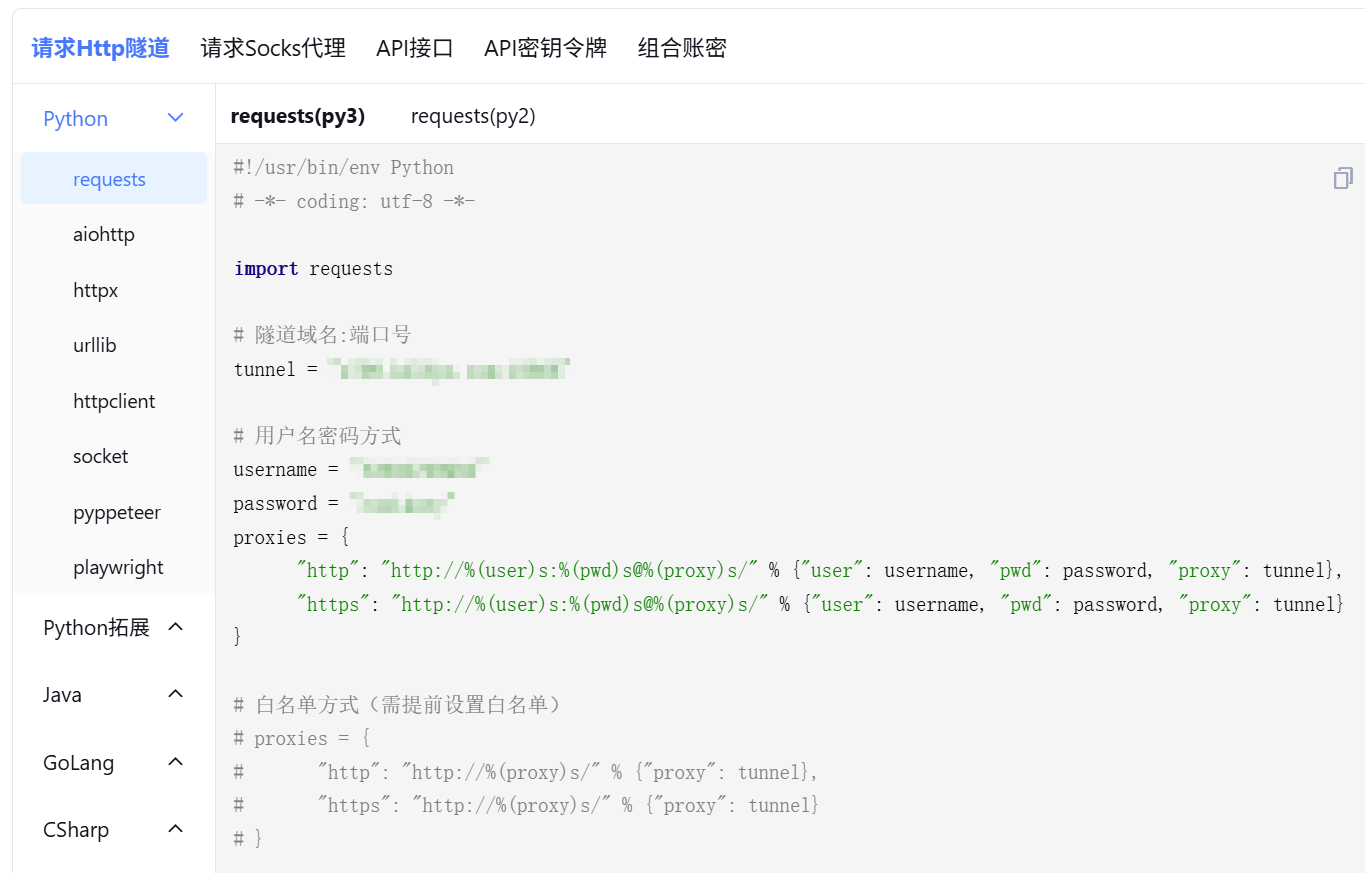
Task: Switch to requests(py2) code tab
Action: pyautogui.click(x=473, y=116)
